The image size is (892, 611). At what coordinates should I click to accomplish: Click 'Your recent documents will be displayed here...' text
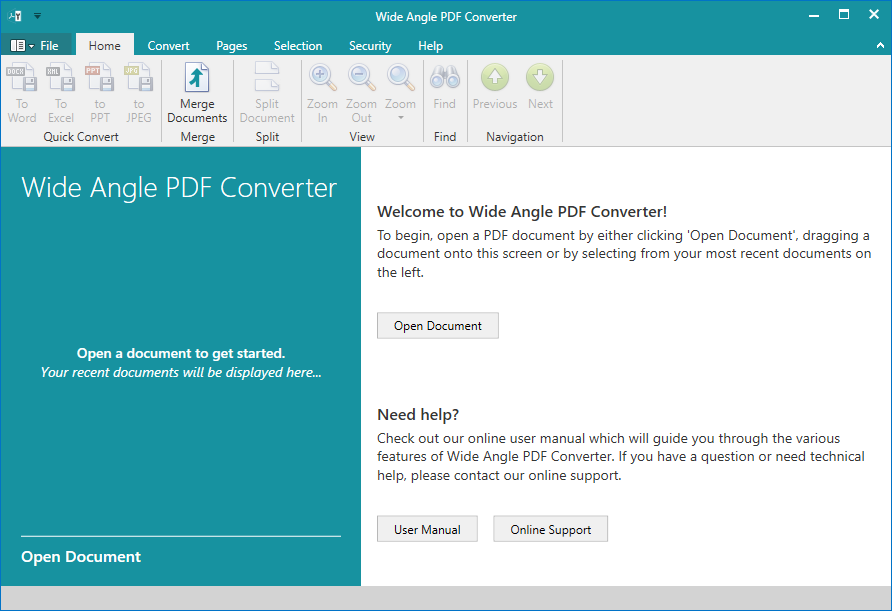(x=181, y=372)
